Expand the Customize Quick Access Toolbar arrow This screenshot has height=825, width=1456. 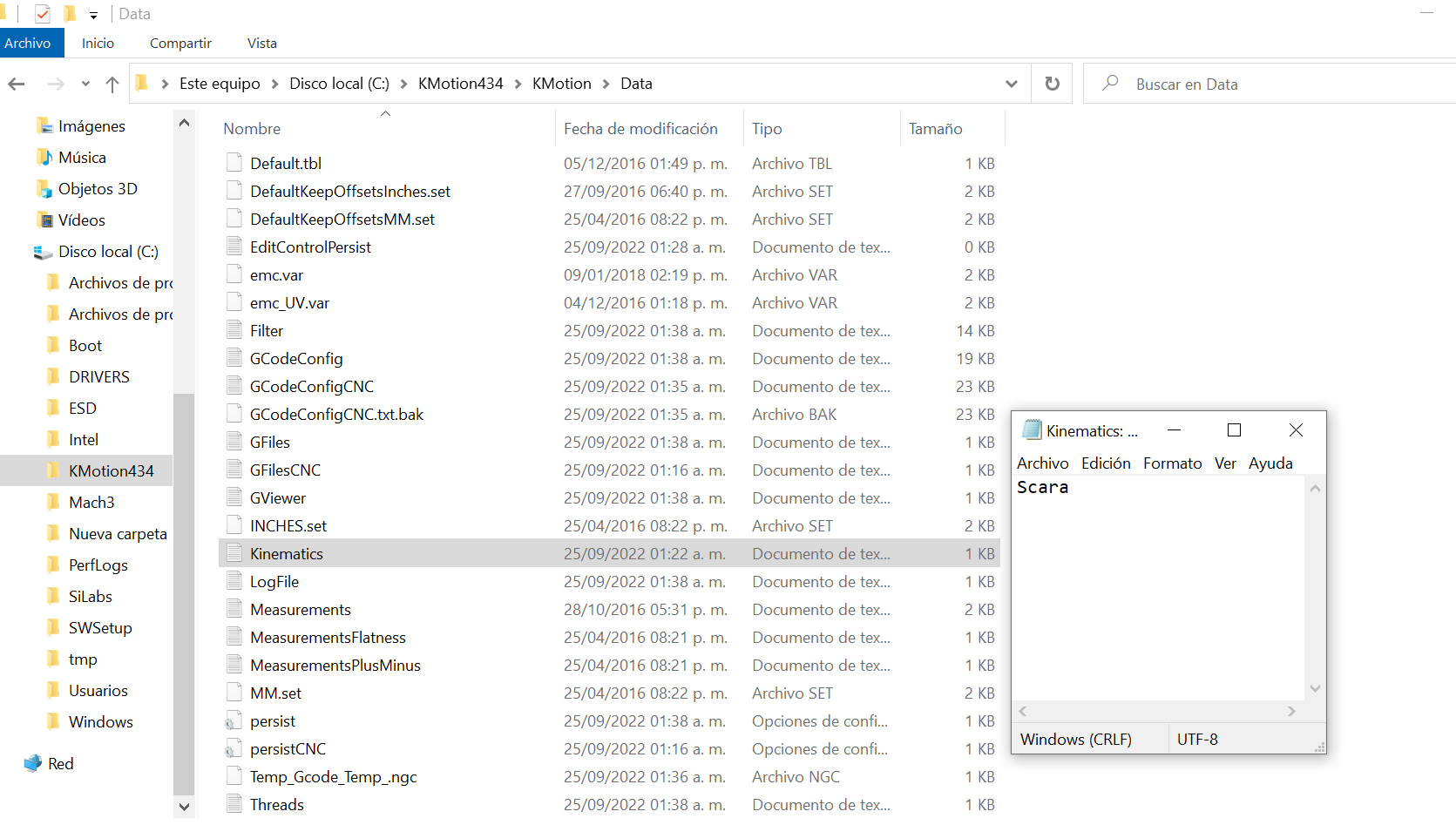pyautogui.click(x=93, y=15)
